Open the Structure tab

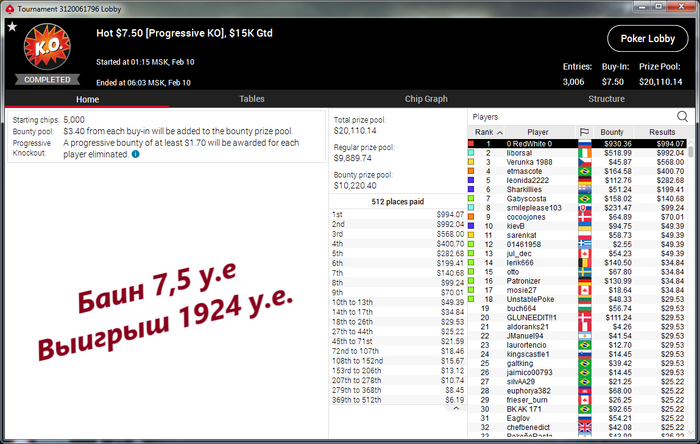click(606, 99)
